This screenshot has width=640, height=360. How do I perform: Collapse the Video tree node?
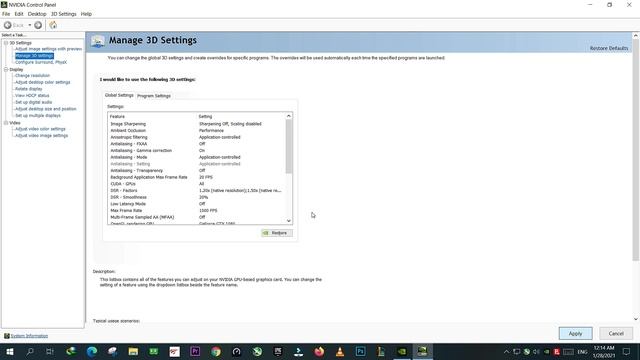[6, 123]
